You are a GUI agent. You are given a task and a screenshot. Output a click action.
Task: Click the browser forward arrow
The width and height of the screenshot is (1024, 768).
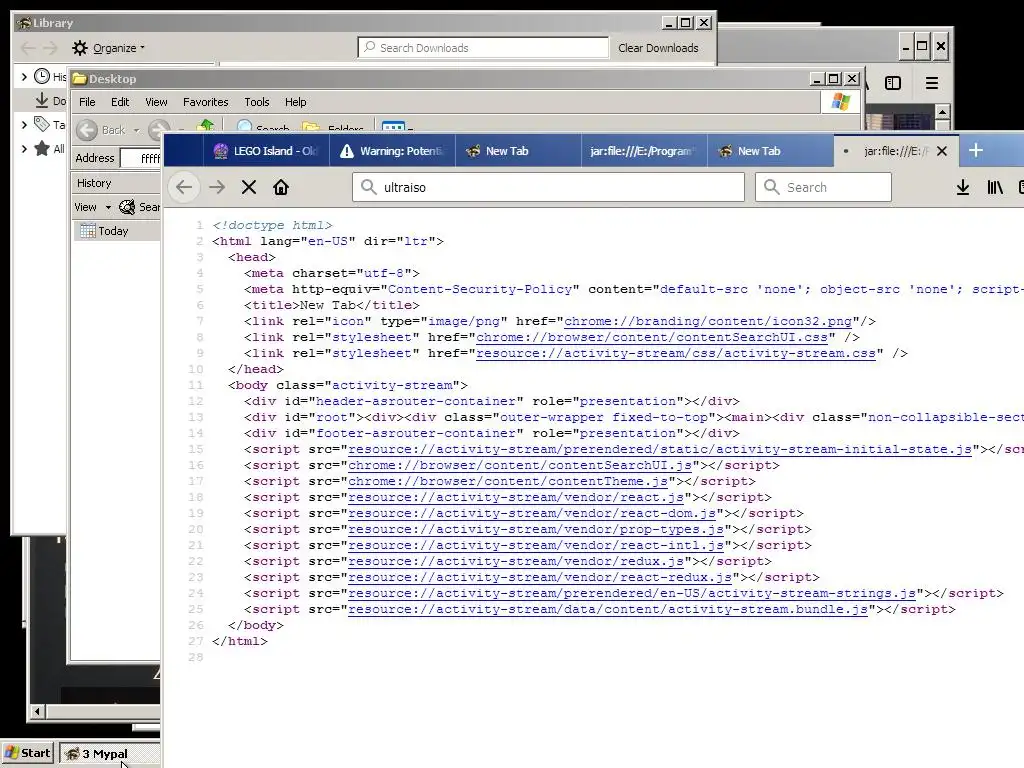[217, 187]
